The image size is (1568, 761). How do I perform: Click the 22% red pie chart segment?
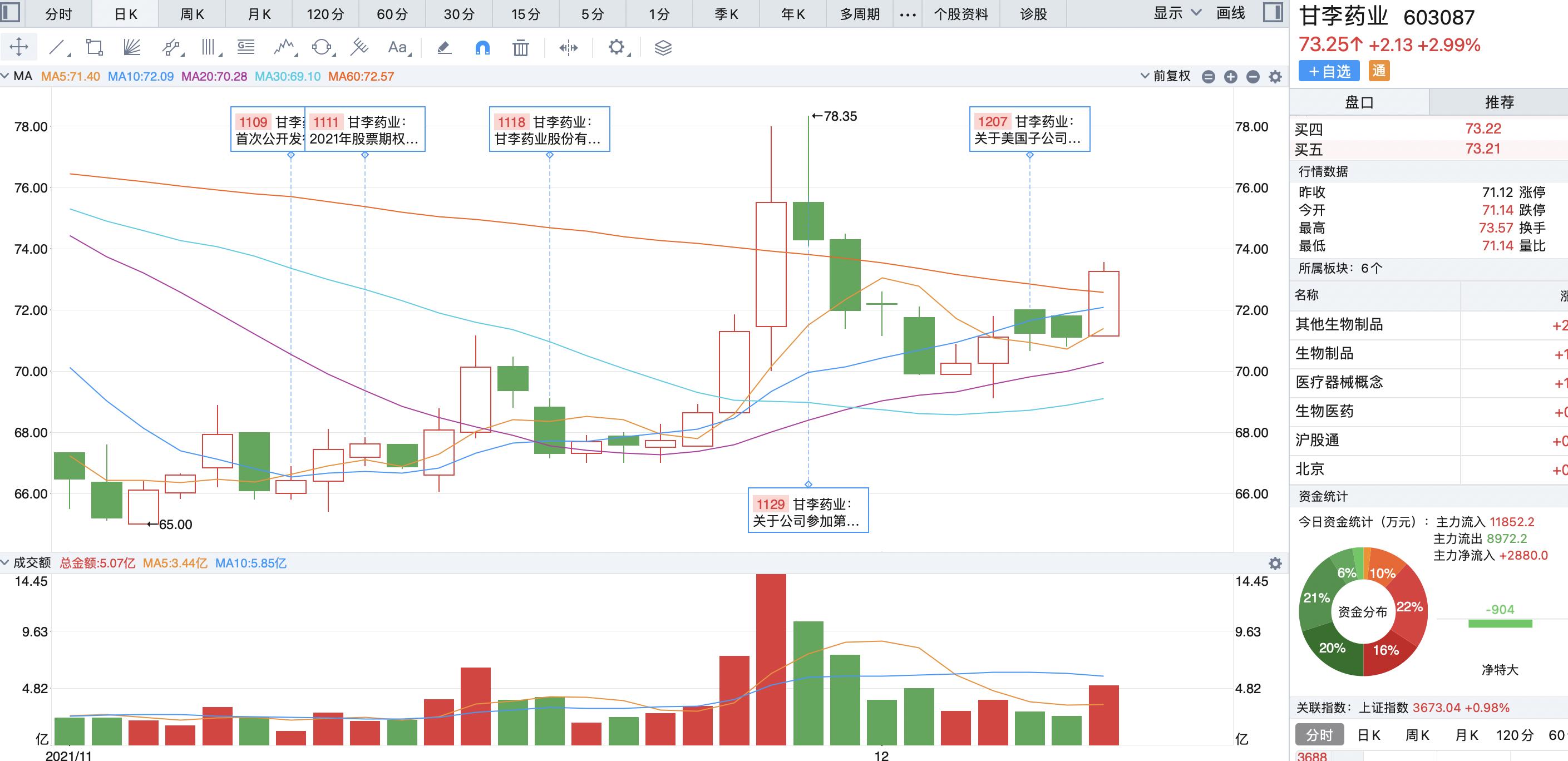pyautogui.click(x=1410, y=606)
